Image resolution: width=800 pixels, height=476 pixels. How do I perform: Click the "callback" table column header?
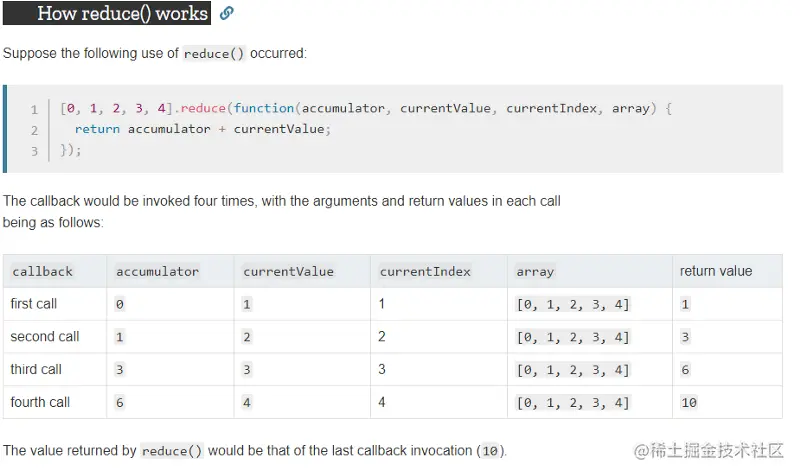[x=43, y=271]
